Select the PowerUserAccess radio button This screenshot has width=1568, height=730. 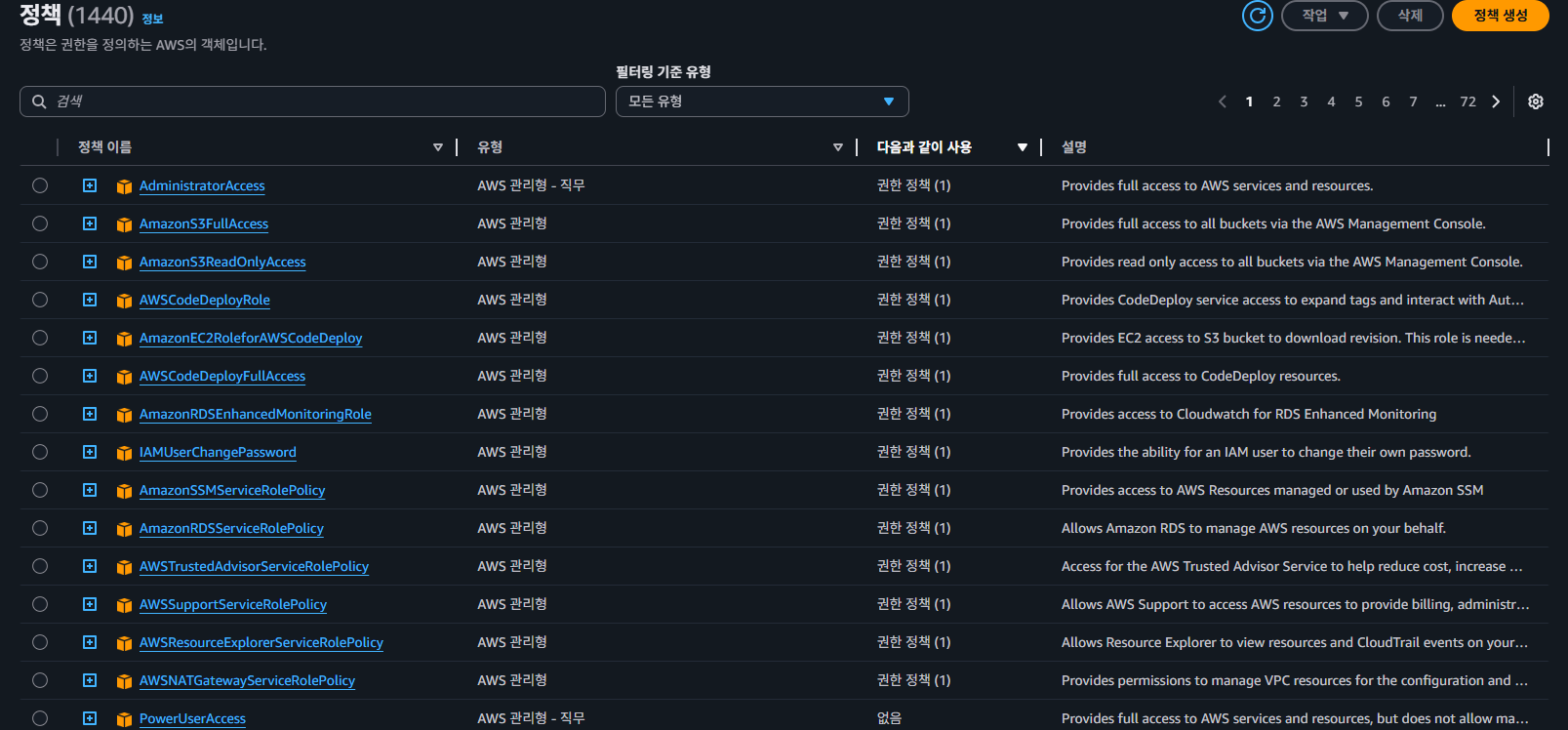40,718
